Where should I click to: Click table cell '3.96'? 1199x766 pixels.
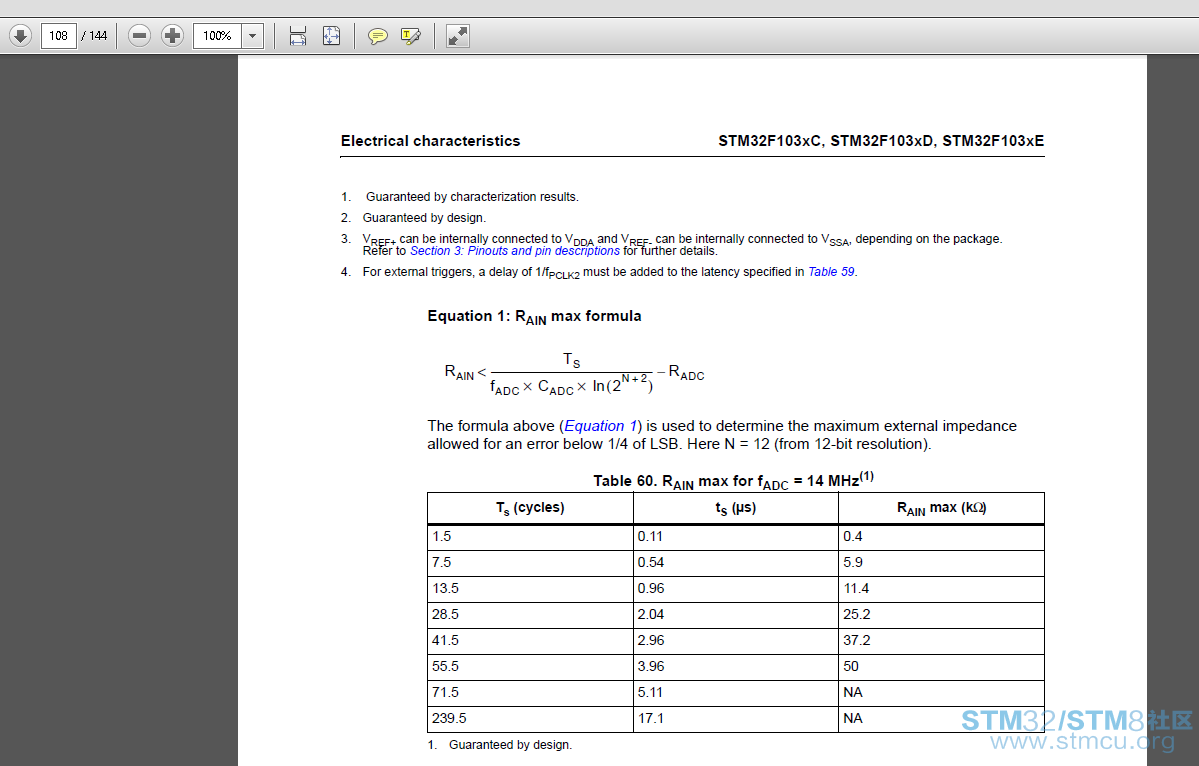coord(736,667)
